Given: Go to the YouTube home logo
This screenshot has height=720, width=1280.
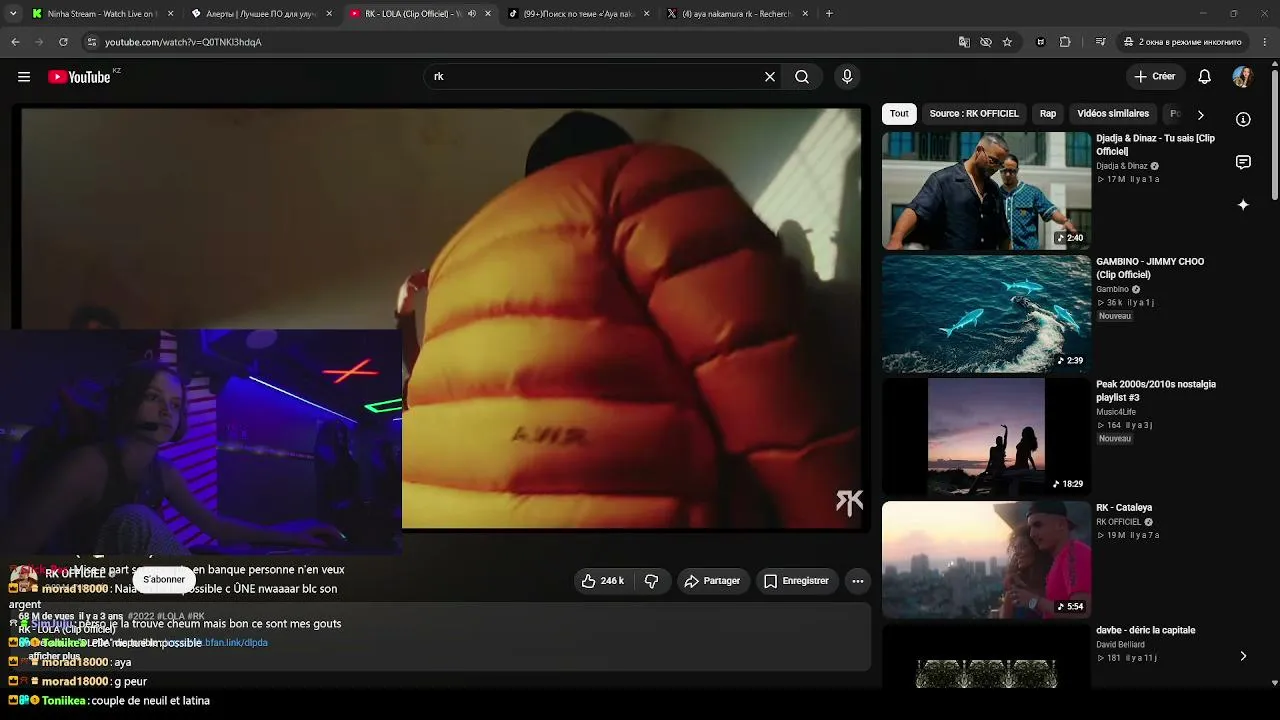Looking at the screenshot, I should tap(79, 77).
